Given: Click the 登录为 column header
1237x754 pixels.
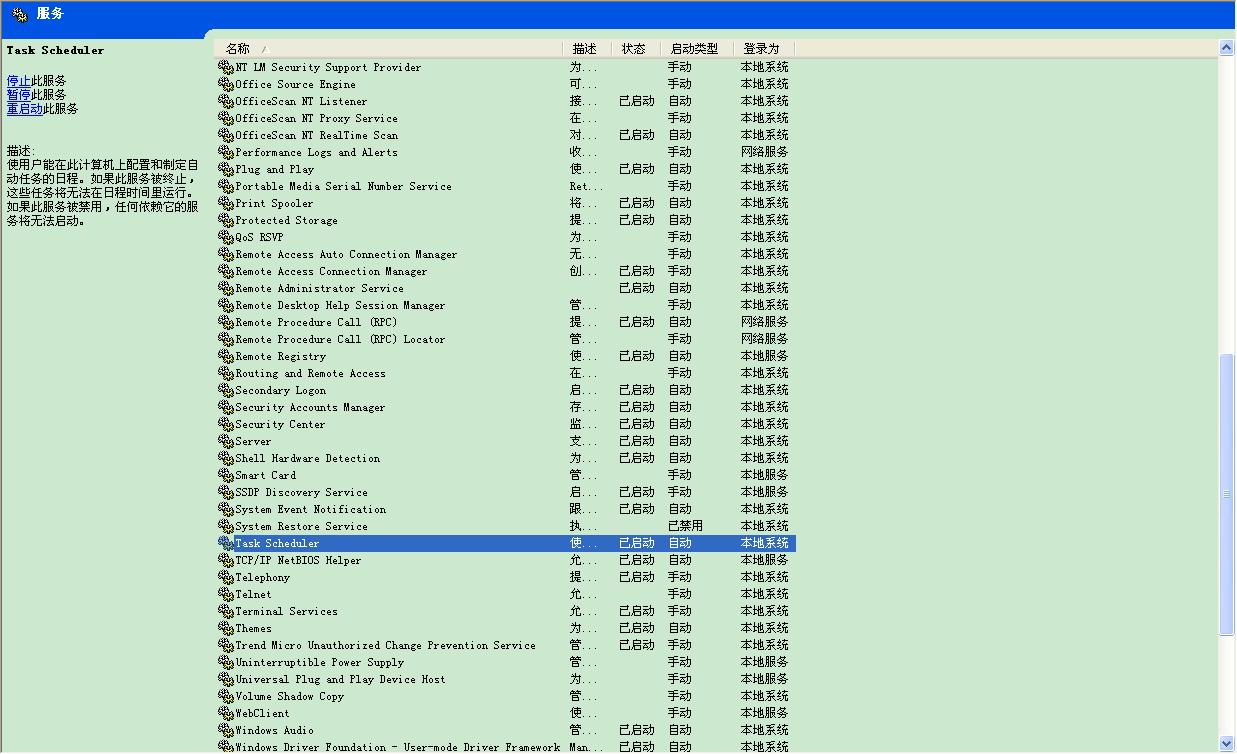Looking at the screenshot, I should (762, 48).
